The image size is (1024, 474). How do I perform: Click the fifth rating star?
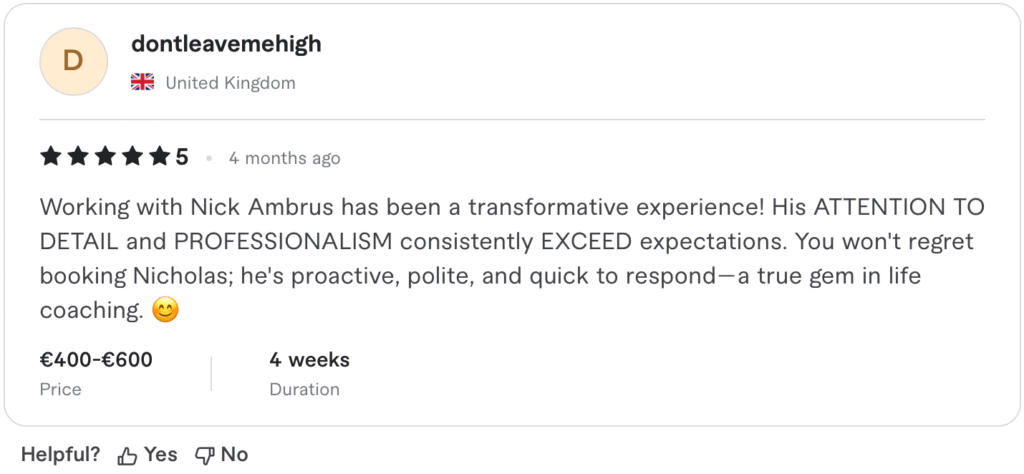159,157
